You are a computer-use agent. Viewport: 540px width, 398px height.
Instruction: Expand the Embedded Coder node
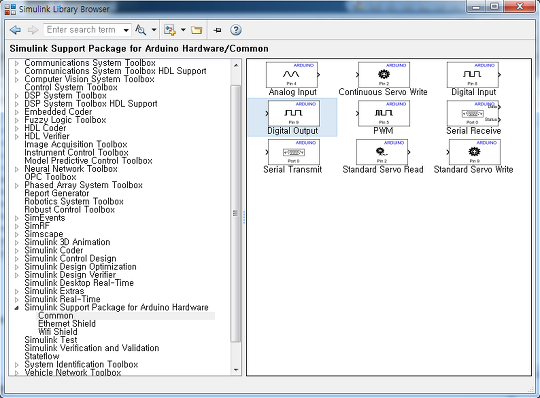[x=17, y=112]
